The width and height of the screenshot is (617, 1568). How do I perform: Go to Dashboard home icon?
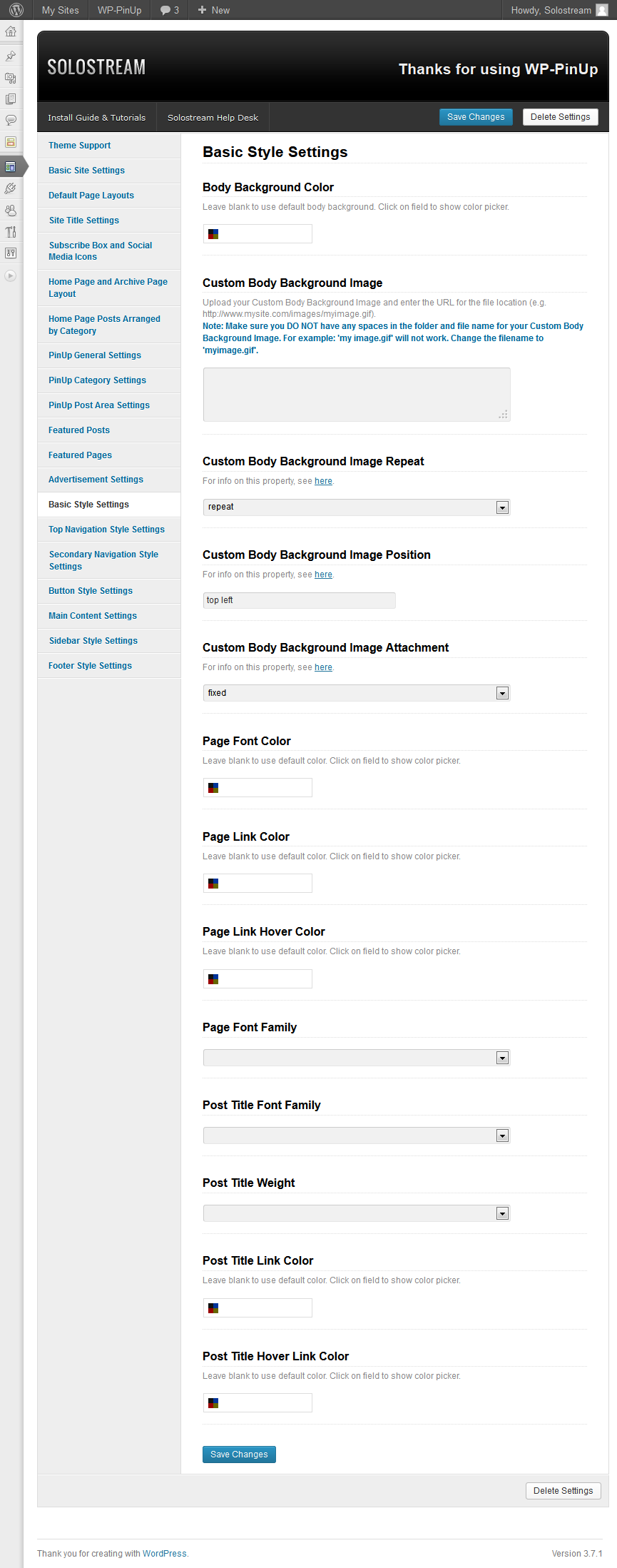[x=11, y=31]
